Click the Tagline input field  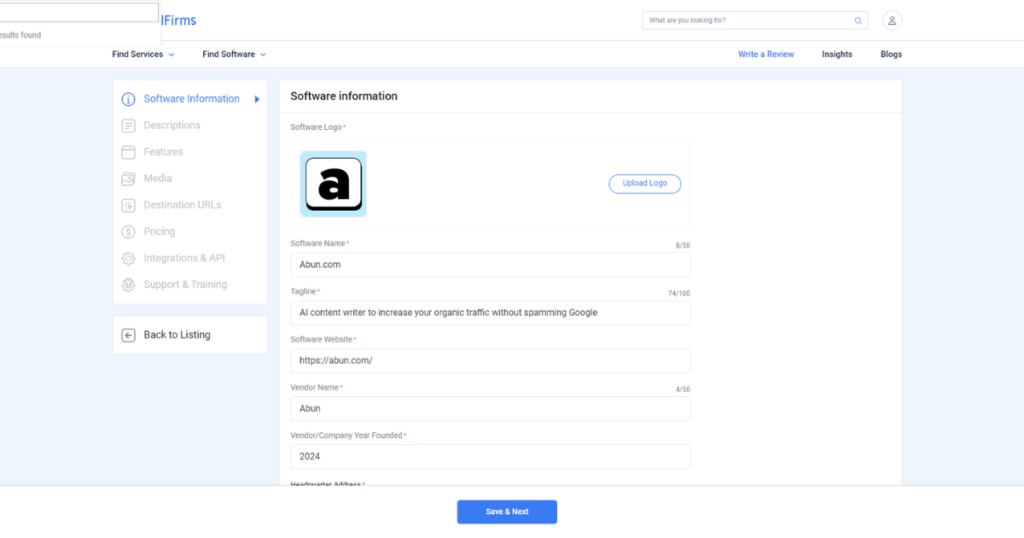point(490,313)
